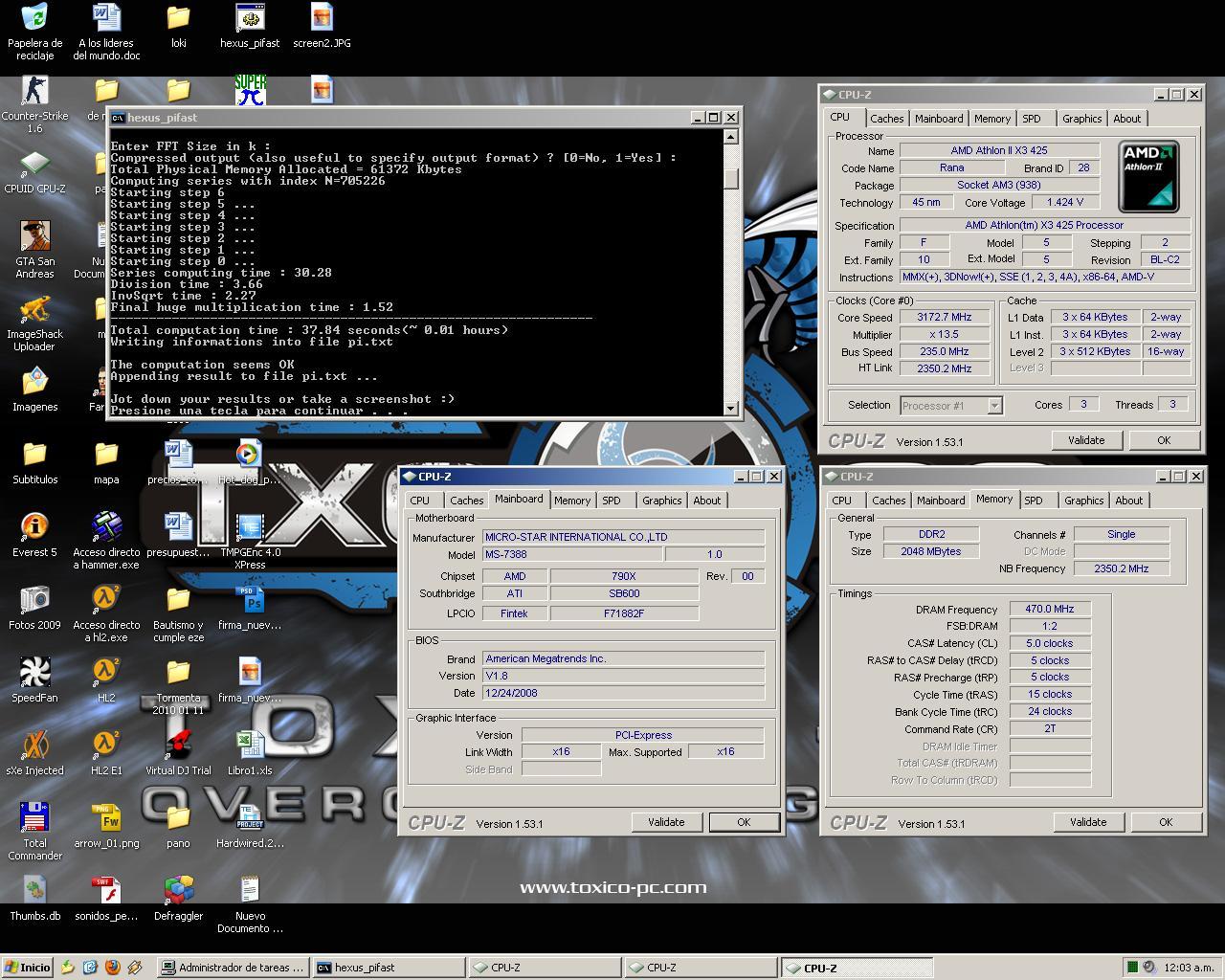Open the Subtitulos folder

34,463
